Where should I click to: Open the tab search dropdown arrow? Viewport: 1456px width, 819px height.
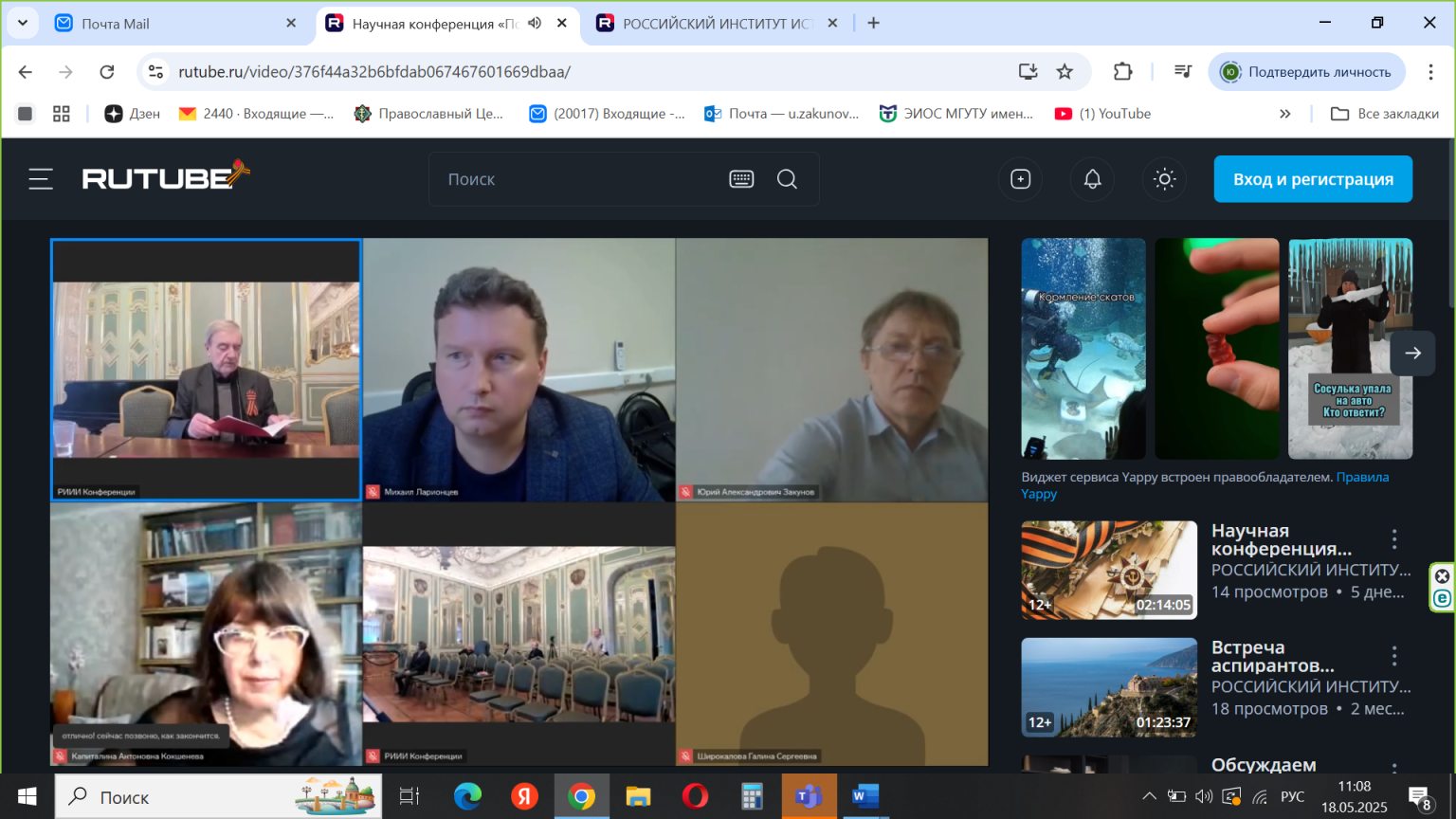tap(23, 23)
